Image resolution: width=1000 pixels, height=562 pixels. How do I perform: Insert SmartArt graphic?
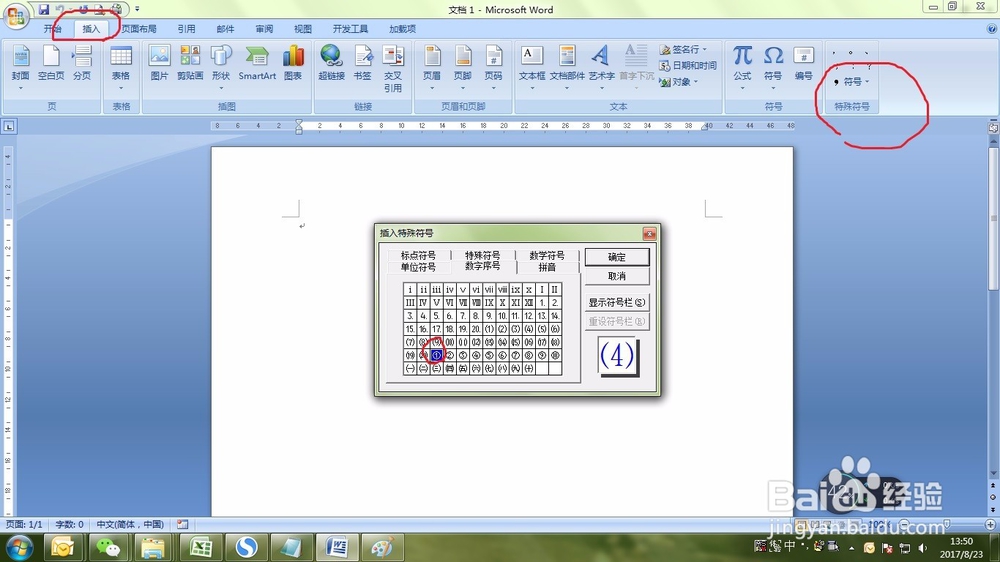(257, 63)
